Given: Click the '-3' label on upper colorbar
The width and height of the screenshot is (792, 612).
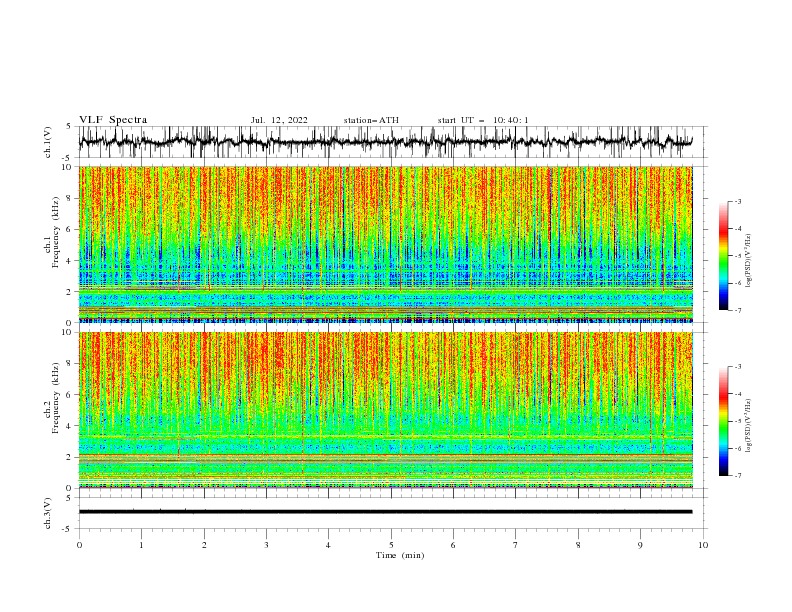Looking at the screenshot, I should [737, 202].
